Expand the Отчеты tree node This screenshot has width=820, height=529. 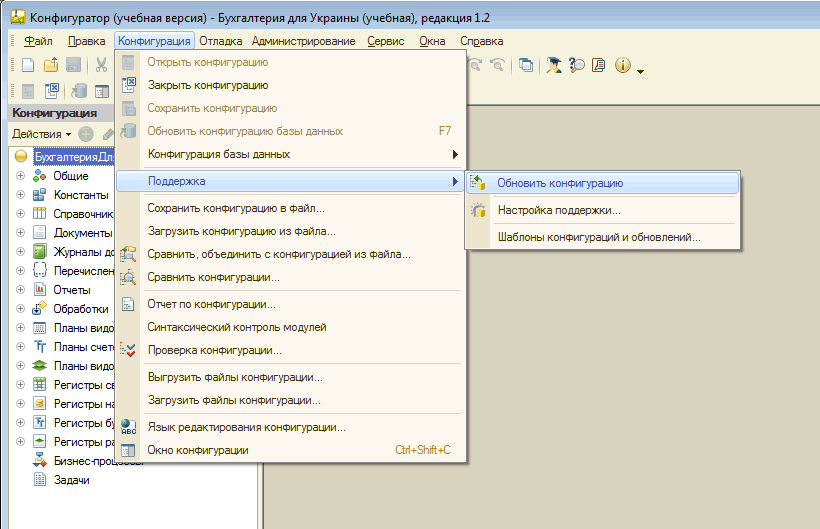tap(20, 290)
